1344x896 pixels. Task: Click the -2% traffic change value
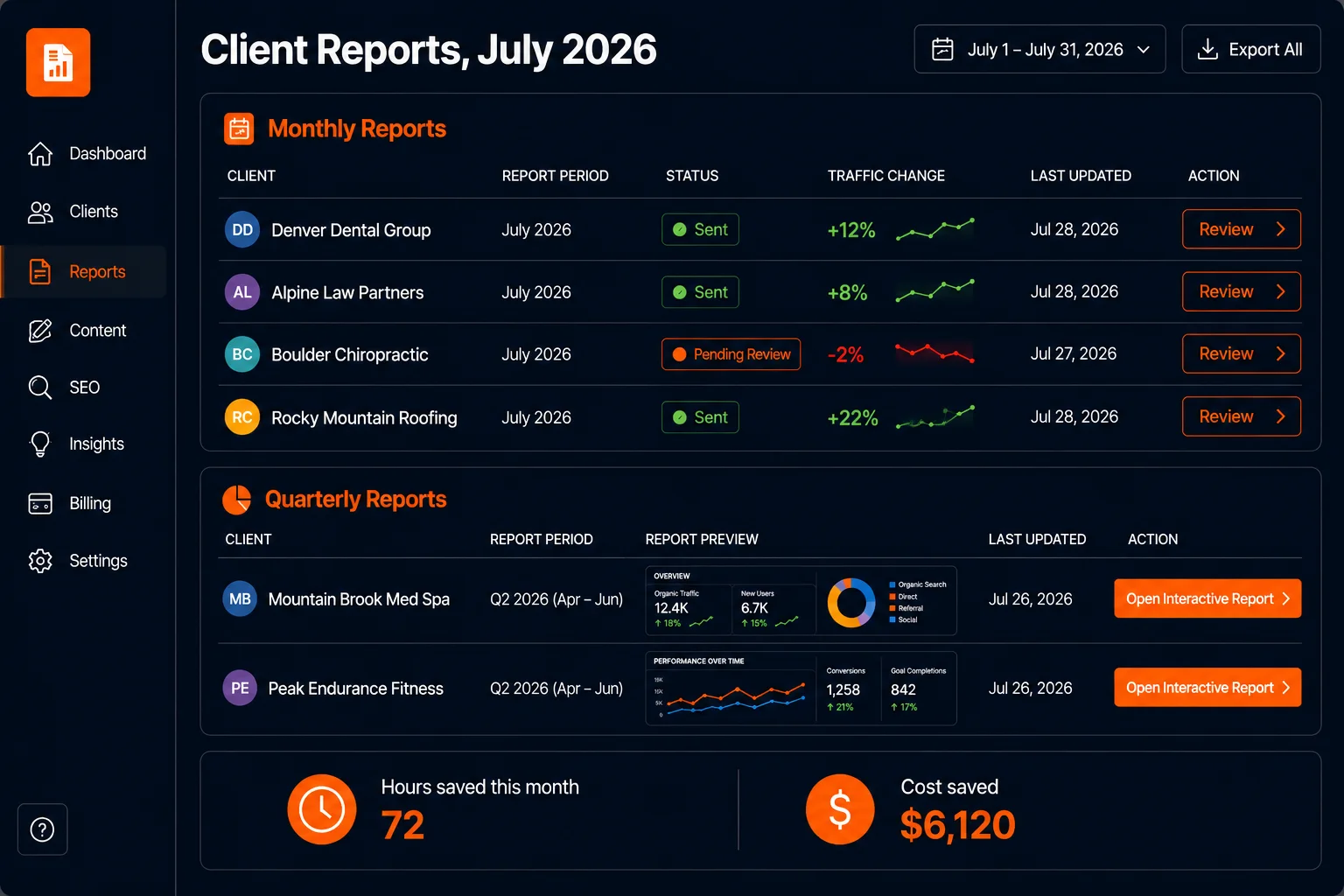point(845,355)
